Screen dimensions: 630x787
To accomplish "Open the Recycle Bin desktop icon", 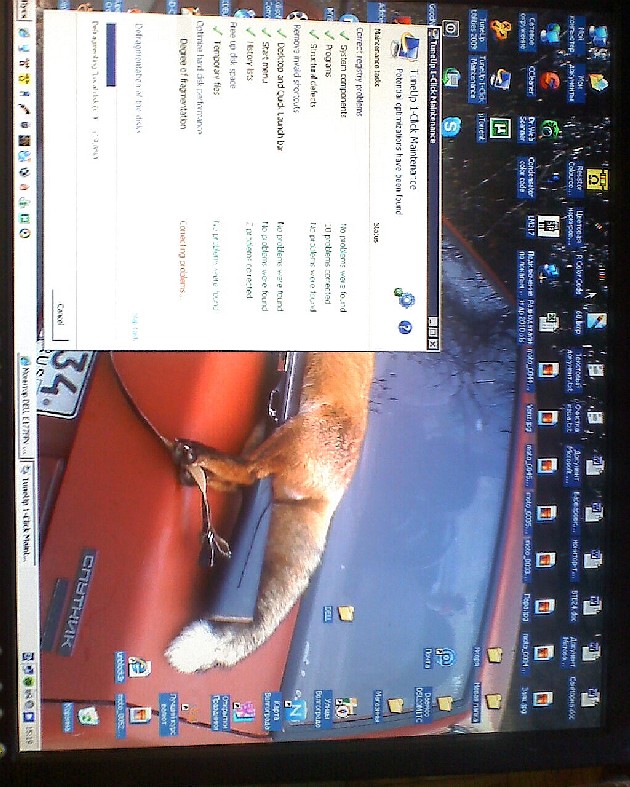I will [87, 713].
